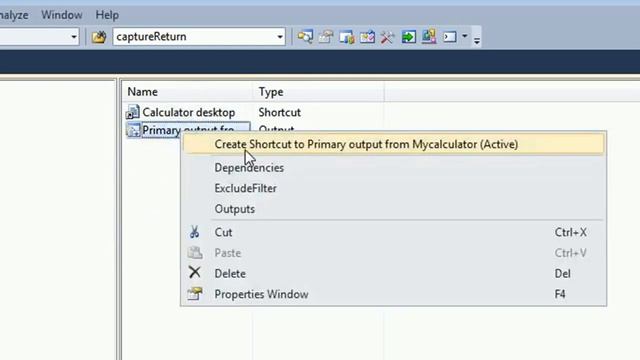Open the Command Window toolbar icon

[450, 37]
